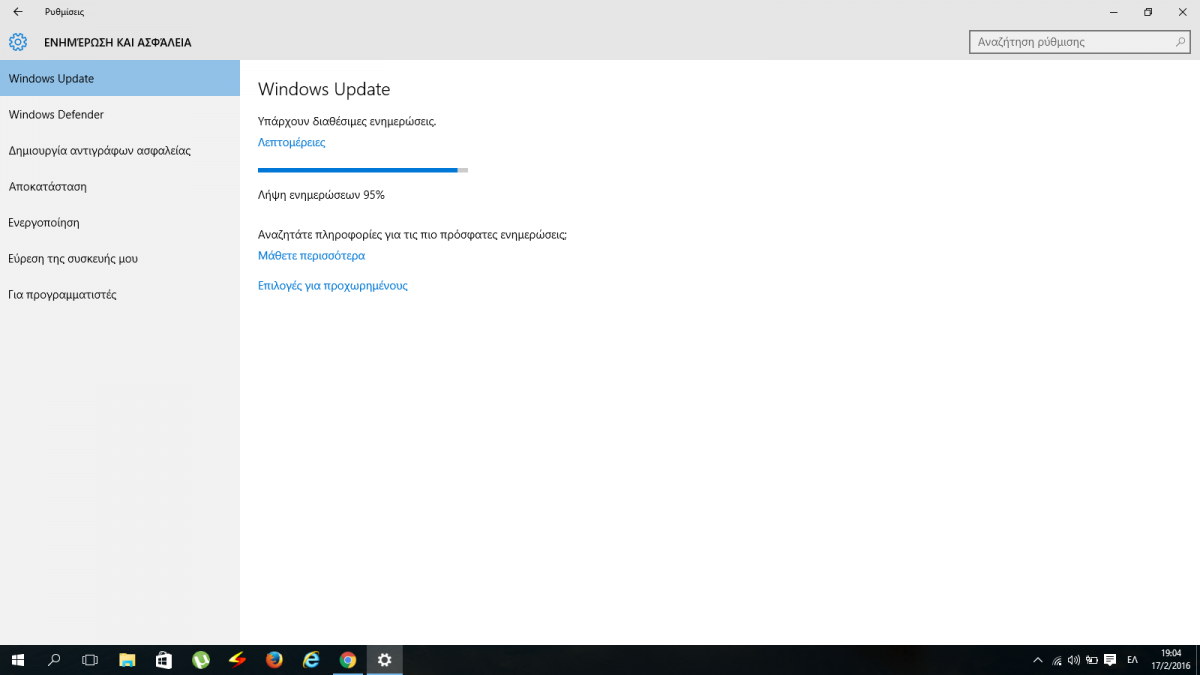Screen dimensions: 1200x675
Task: Open the clock showing 19:04
Action: pos(1170,660)
